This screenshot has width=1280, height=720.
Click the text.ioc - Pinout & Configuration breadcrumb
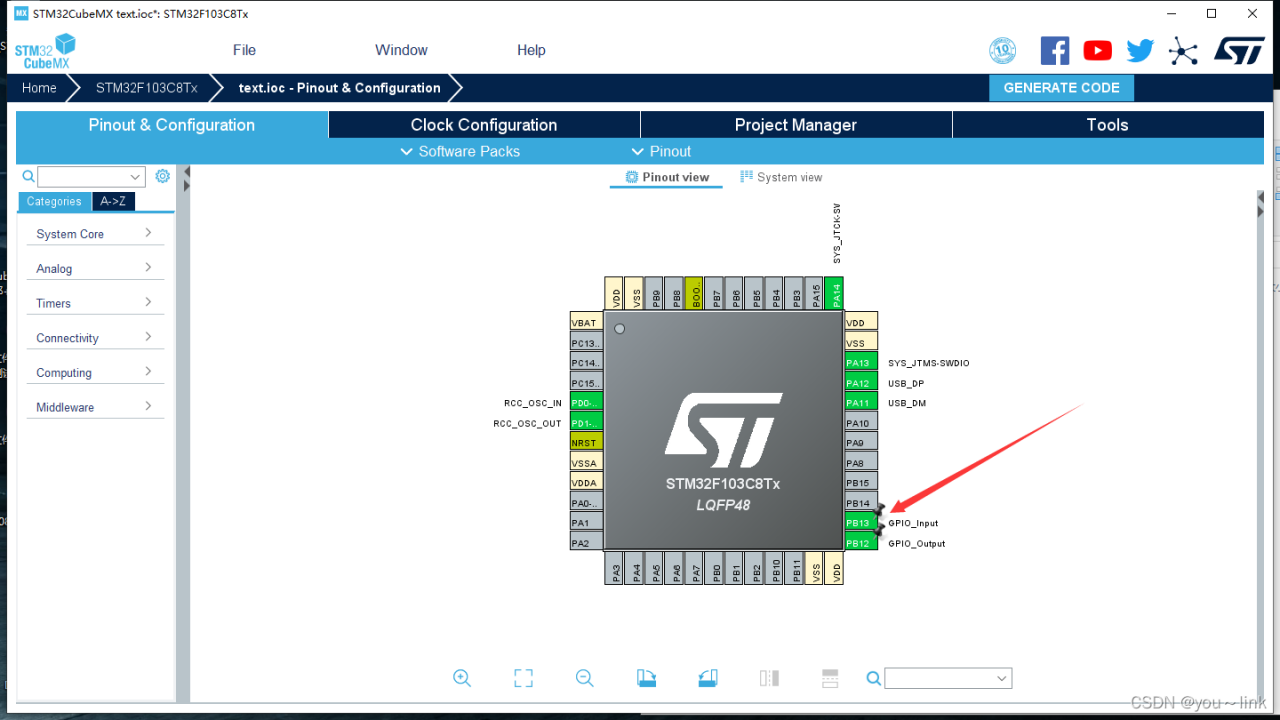coord(340,88)
